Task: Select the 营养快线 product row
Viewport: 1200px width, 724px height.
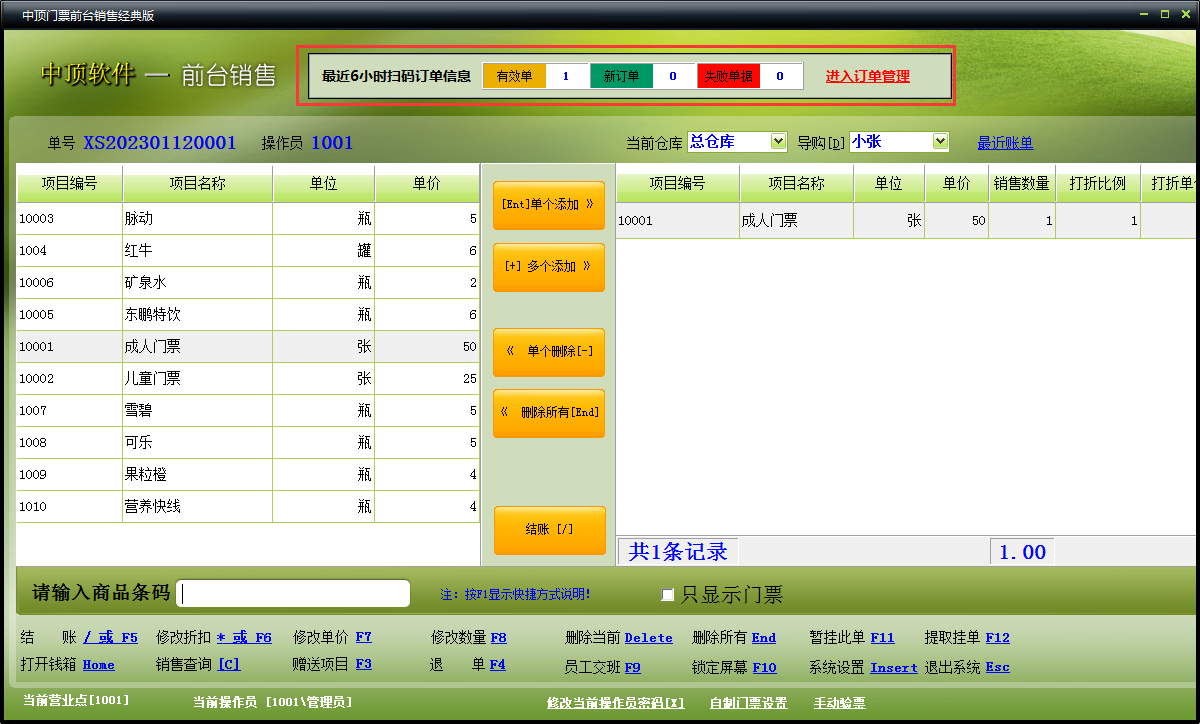Action: 248,507
